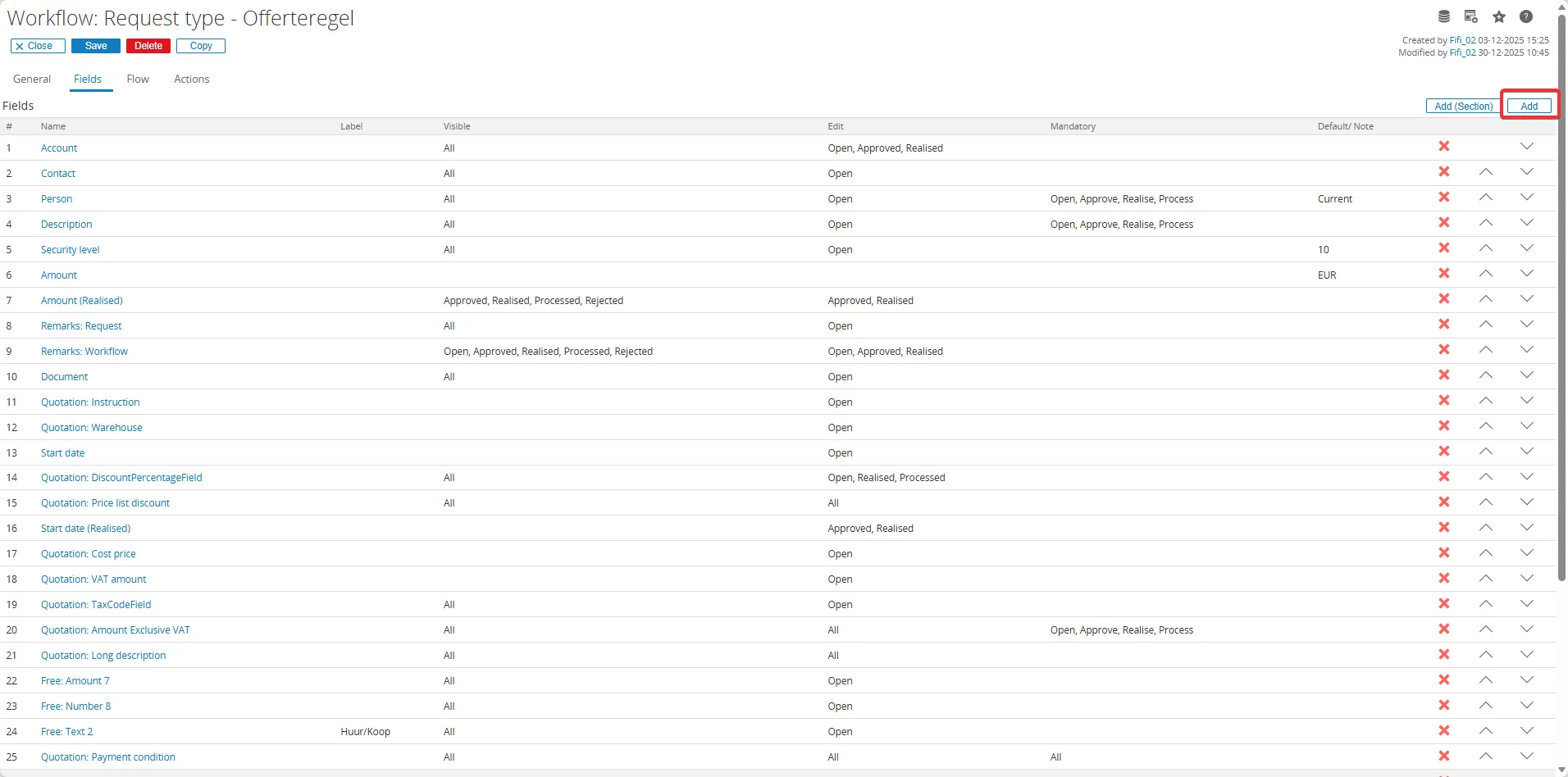The width and height of the screenshot is (1568, 777).
Task: Go to the Actions tab
Action: coord(192,80)
